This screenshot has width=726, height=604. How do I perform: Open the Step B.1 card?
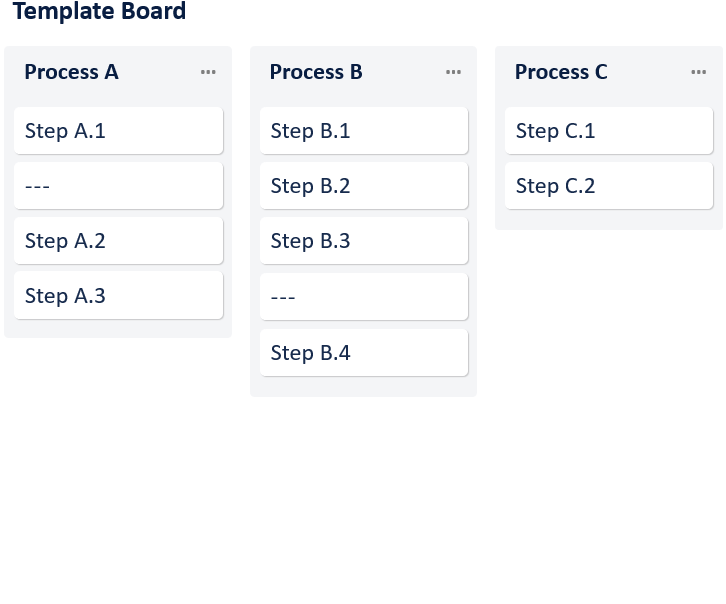coord(363,131)
